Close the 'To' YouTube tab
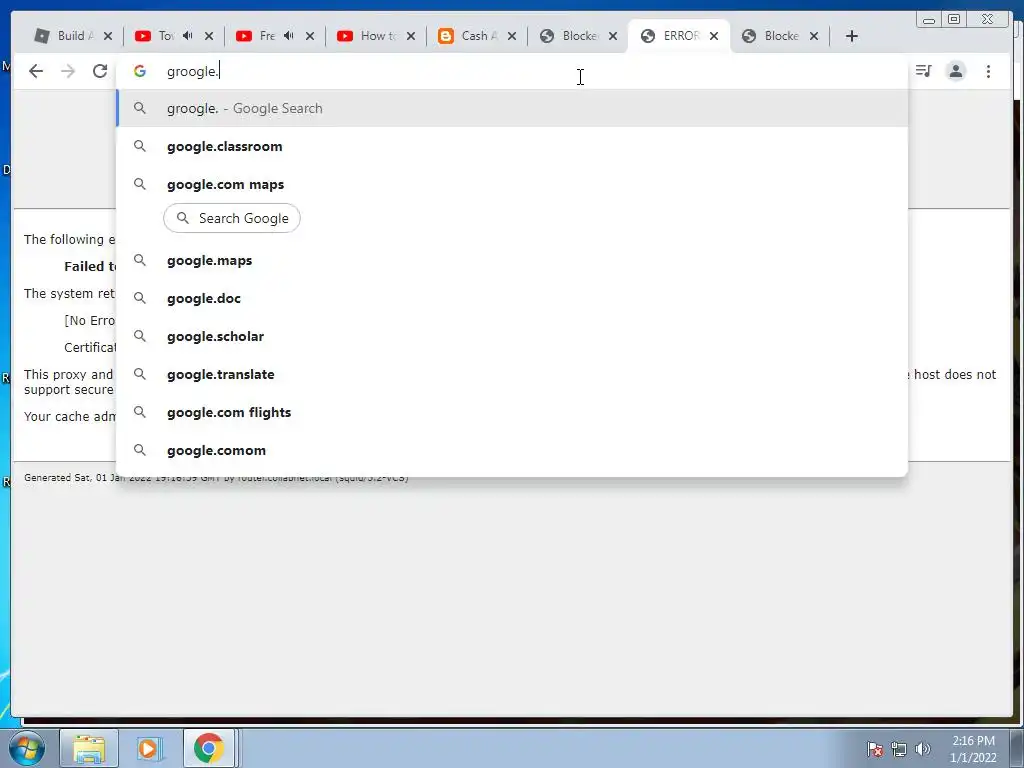 tap(209, 36)
